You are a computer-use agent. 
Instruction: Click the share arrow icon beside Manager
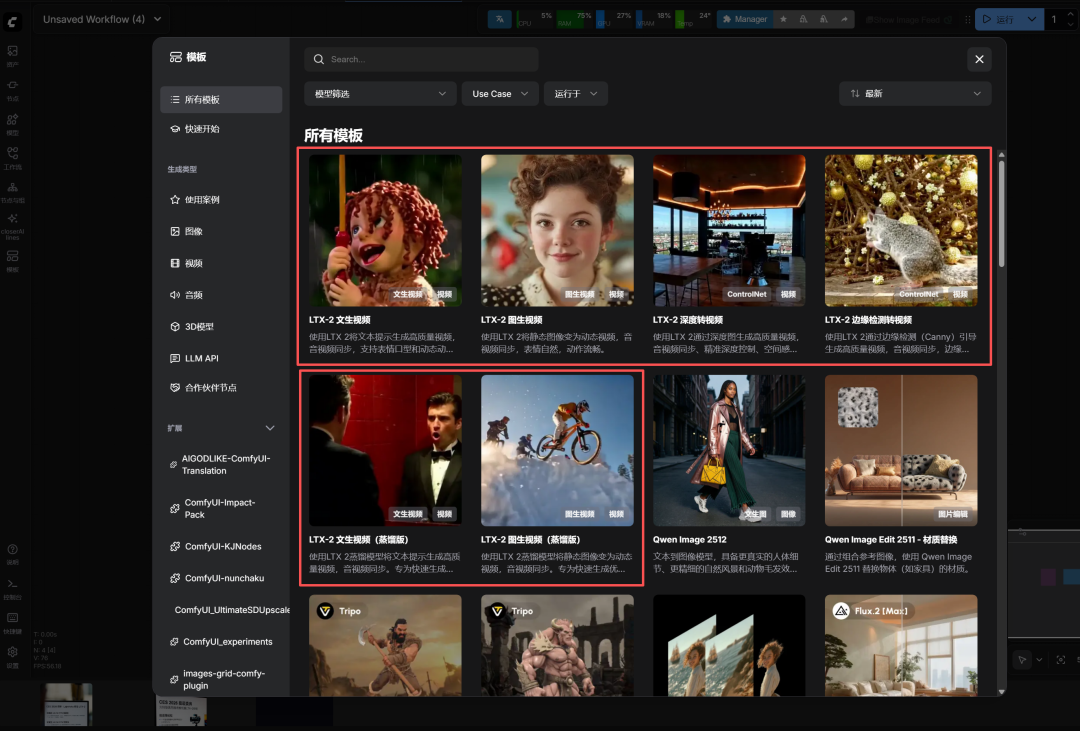[844, 19]
